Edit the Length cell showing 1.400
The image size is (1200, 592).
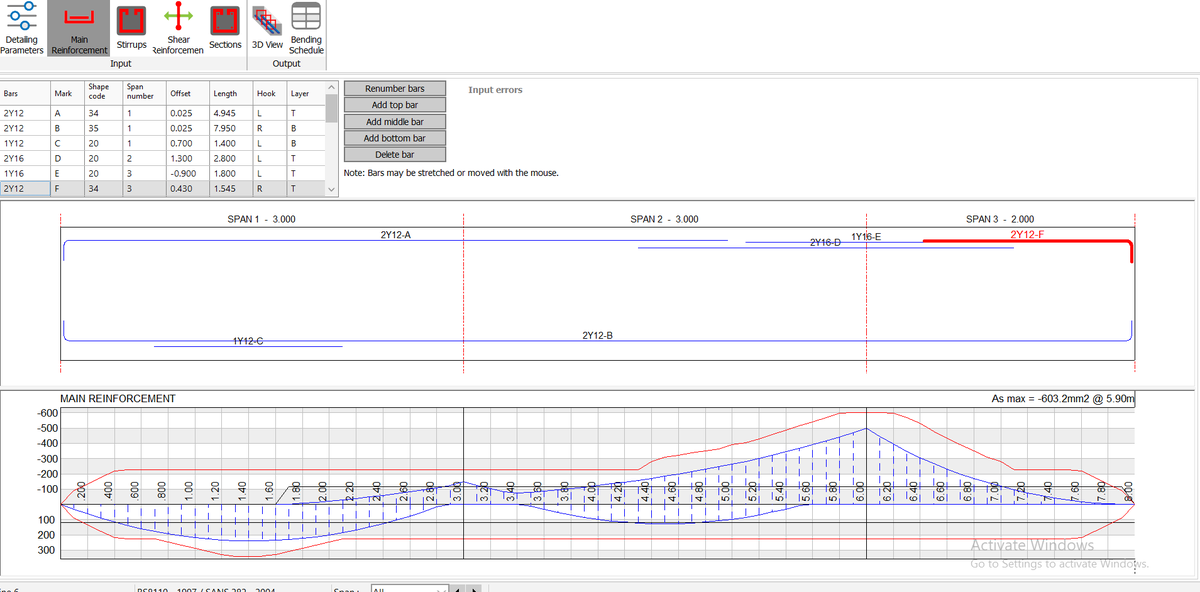pos(231,144)
